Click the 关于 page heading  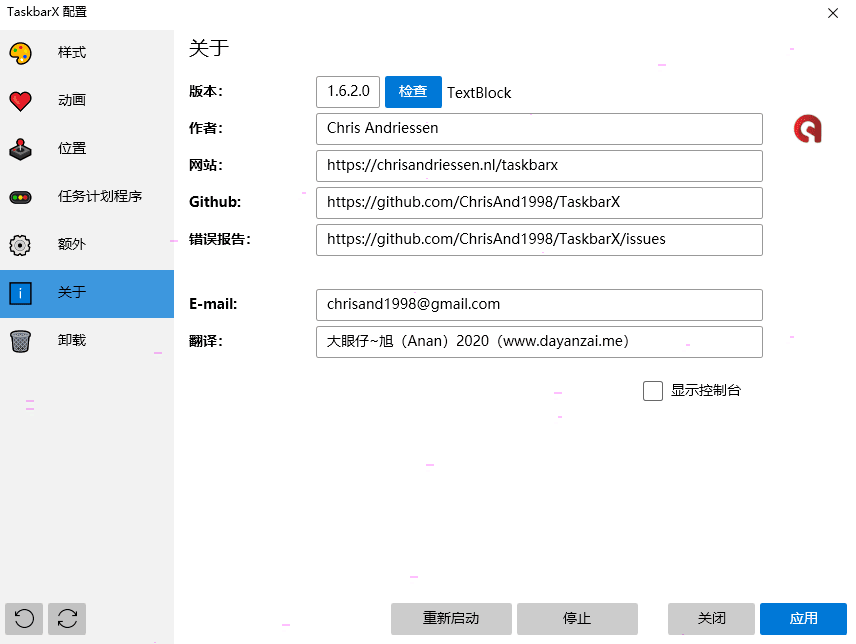(x=209, y=48)
